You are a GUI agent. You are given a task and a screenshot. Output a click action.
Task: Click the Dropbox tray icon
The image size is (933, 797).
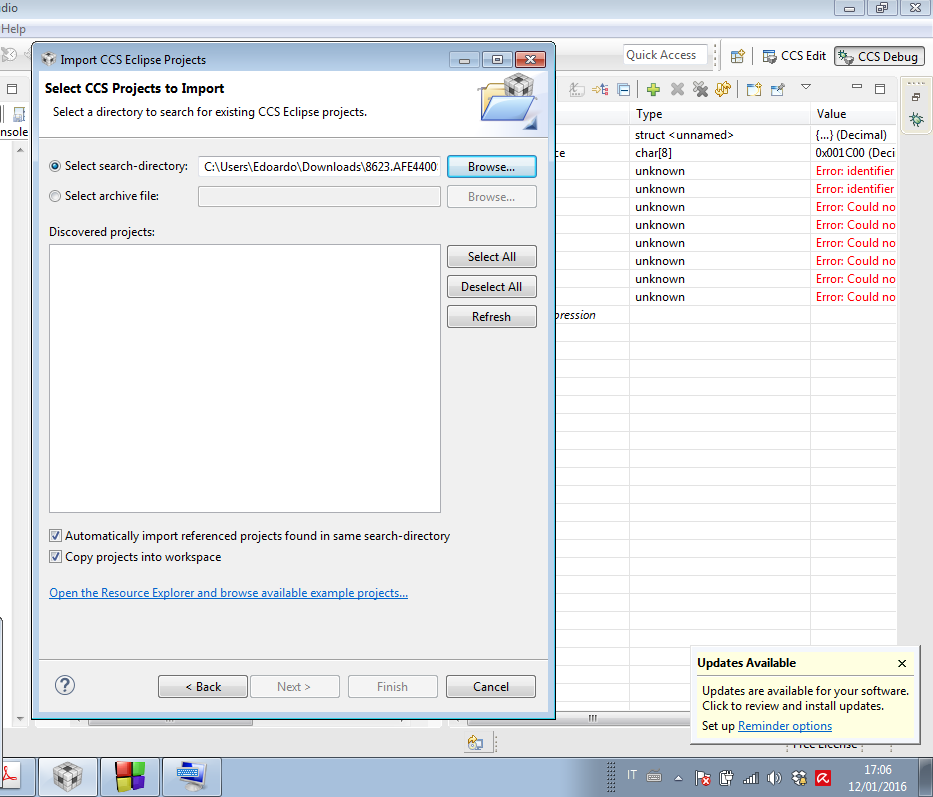click(x=799, y=777)
